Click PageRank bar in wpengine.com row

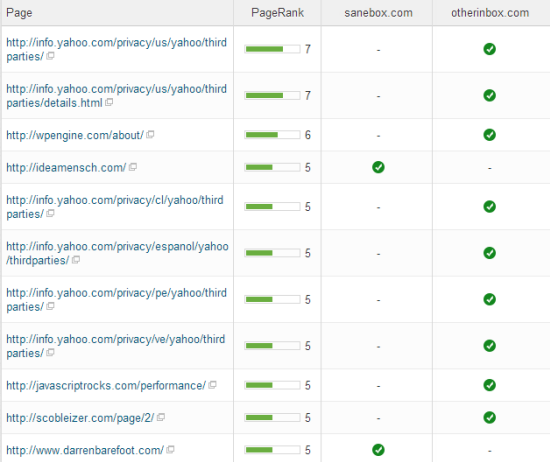(272, 135)
